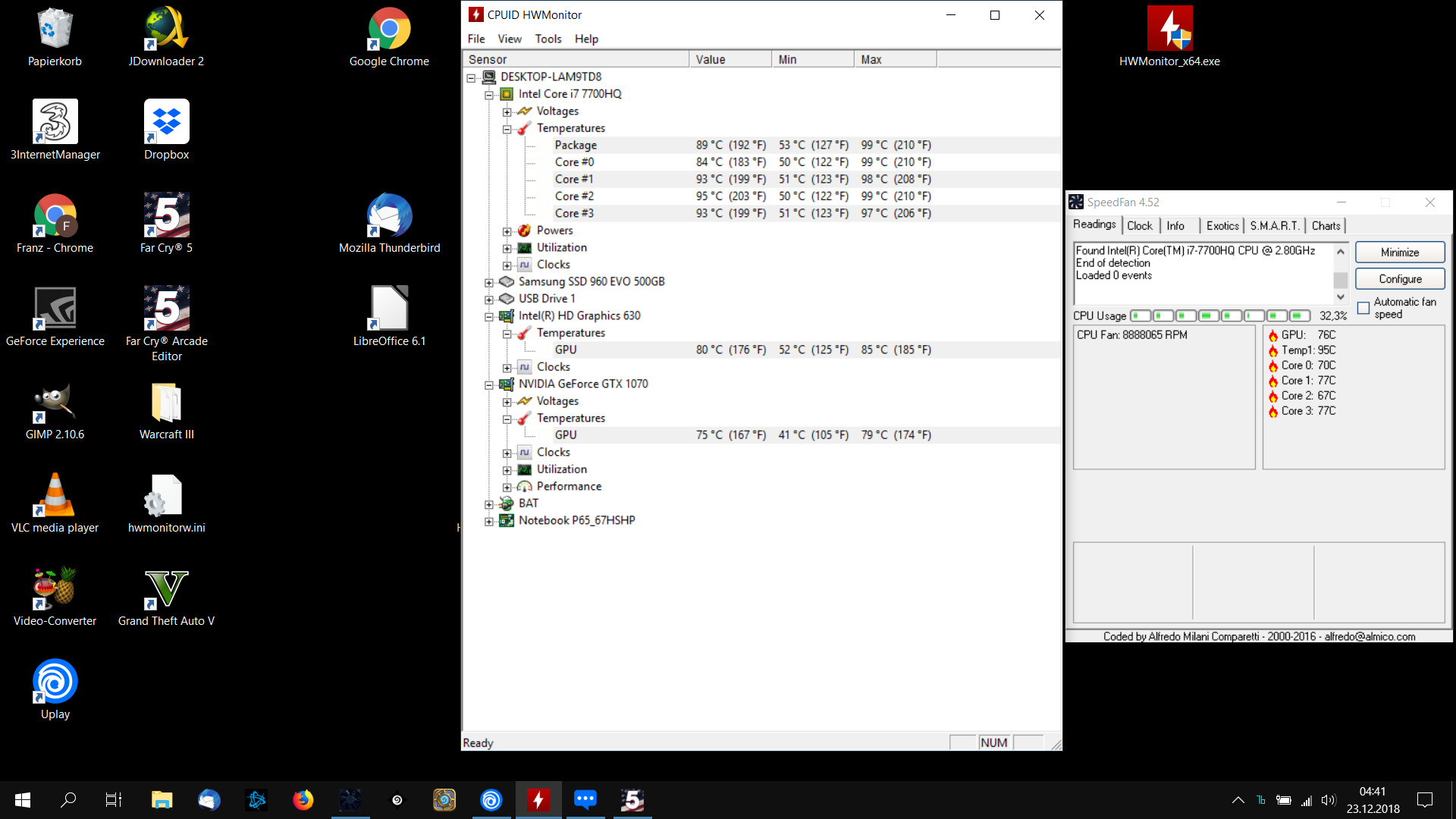Switch to the Charts tab in SpeedFan
Viewport: 1456px width, 819px height.
(1326, 225)
